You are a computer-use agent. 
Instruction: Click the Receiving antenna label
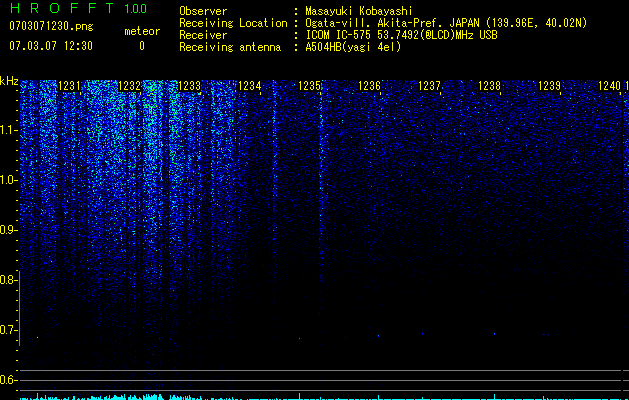click(x=230, y=47)
